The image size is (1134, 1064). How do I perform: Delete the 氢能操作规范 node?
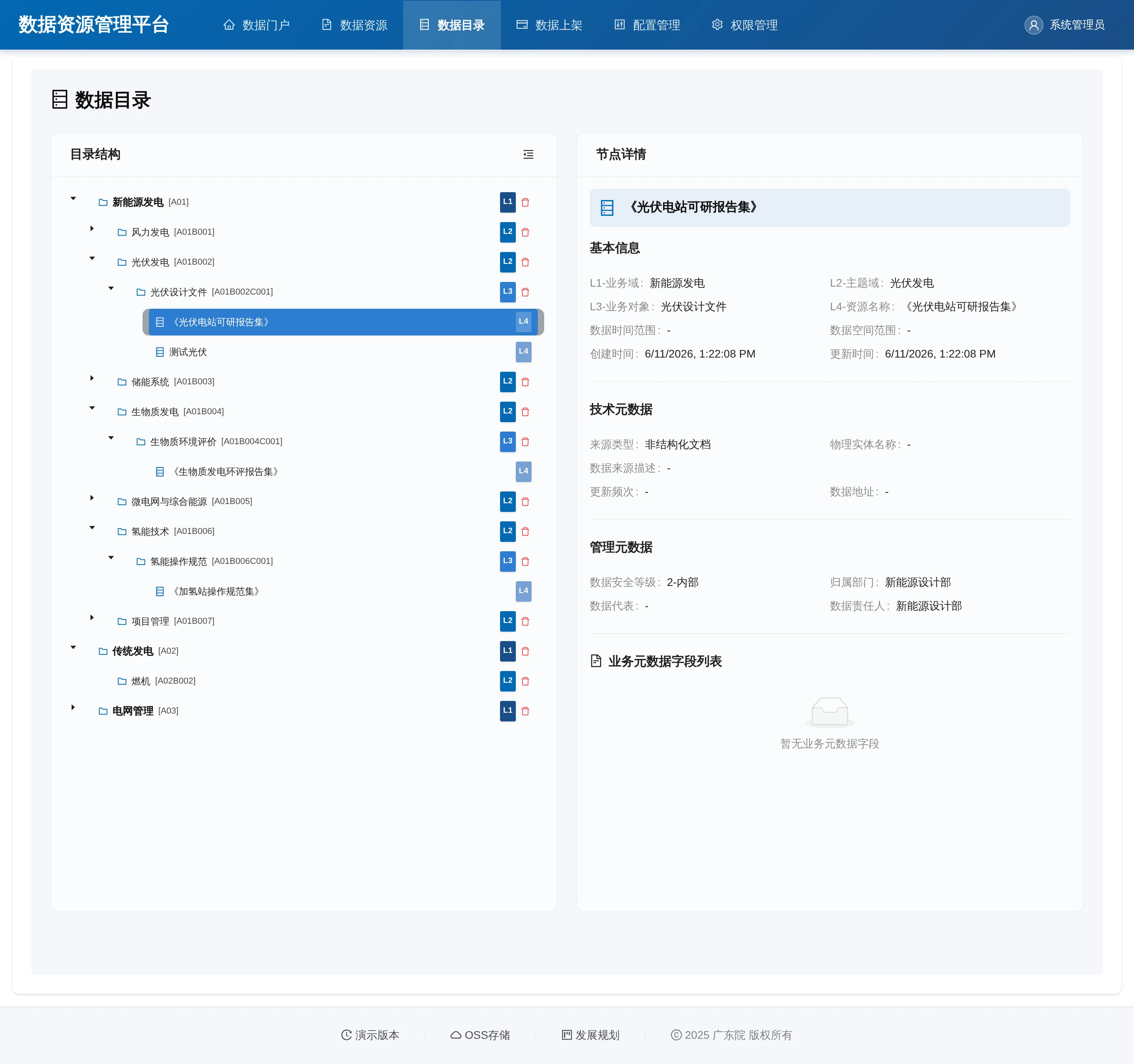pos(525,562)
